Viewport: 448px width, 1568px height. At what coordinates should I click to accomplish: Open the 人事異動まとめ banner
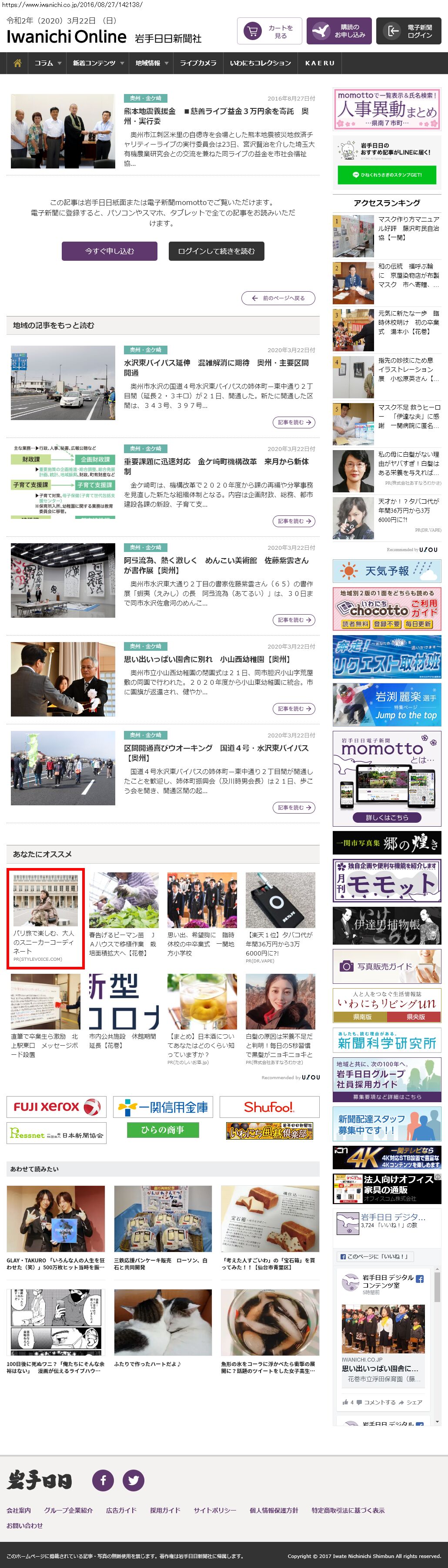pyautogui.click(x=387, y=109)
